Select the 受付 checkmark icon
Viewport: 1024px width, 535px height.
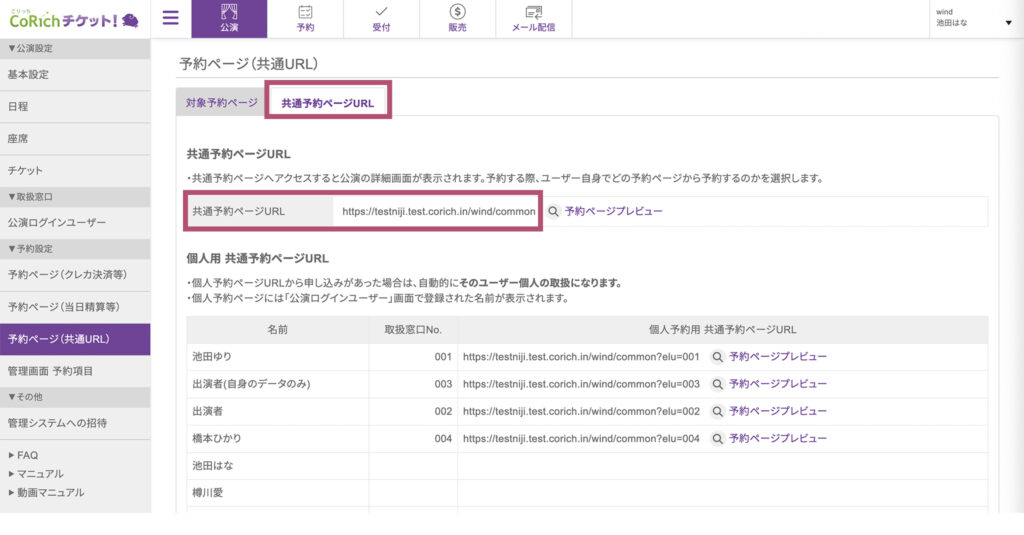point(381,19)
